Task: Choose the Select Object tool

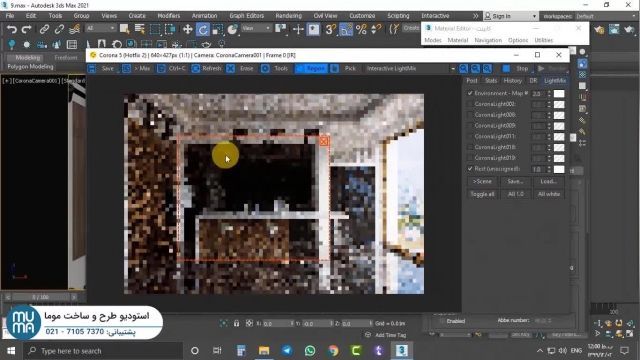Action: [124, 29]
